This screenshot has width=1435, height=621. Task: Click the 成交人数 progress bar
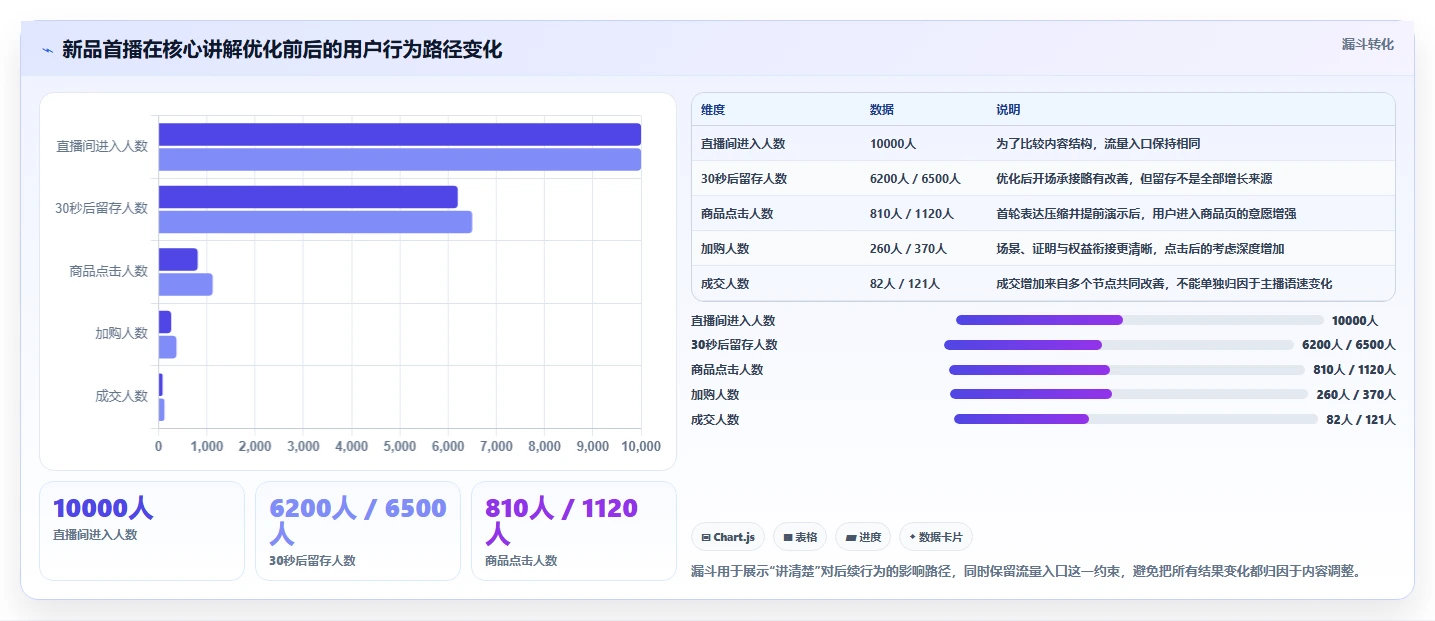pos(1136,419)
